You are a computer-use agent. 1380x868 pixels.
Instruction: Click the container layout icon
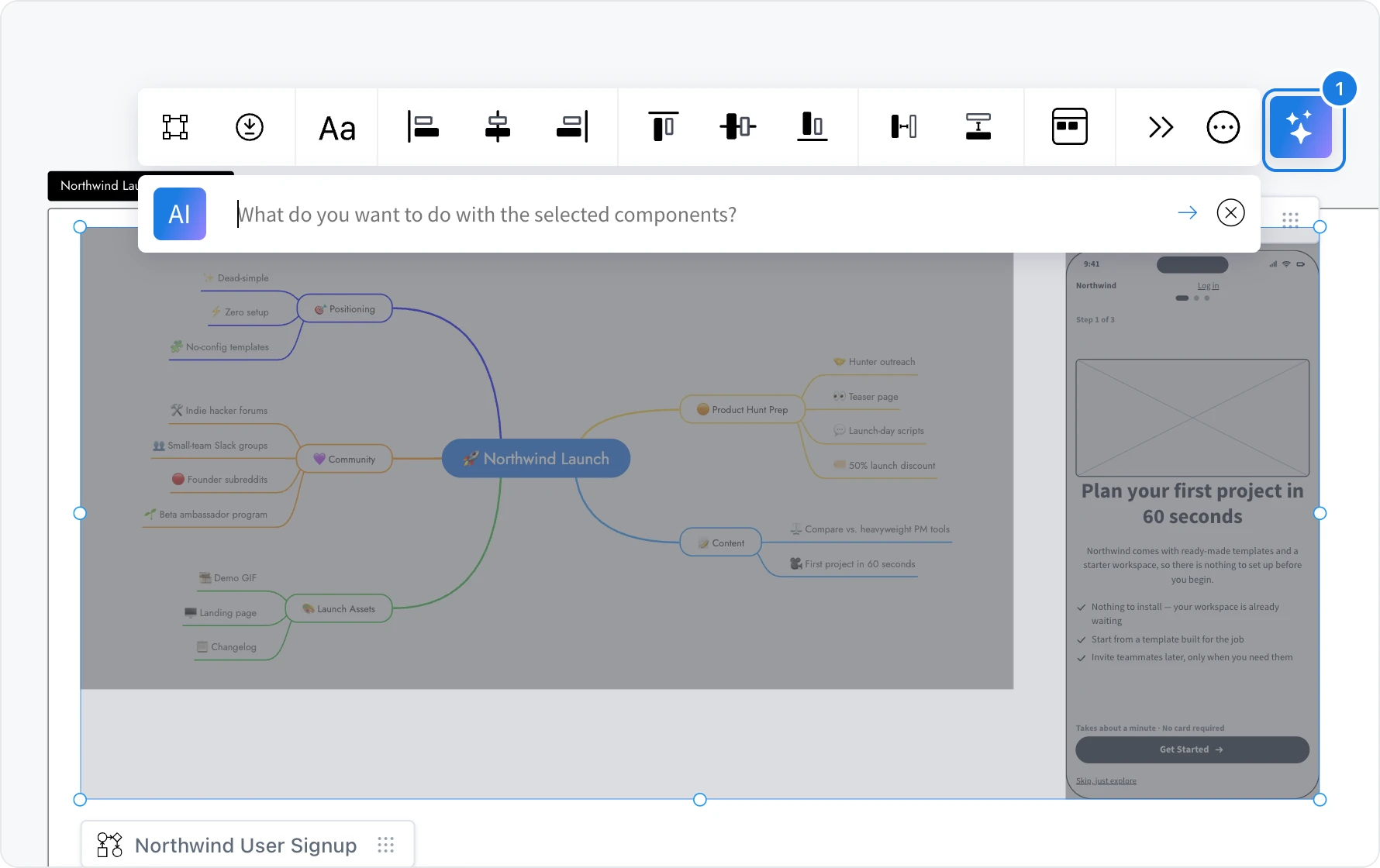(1070, 126)
